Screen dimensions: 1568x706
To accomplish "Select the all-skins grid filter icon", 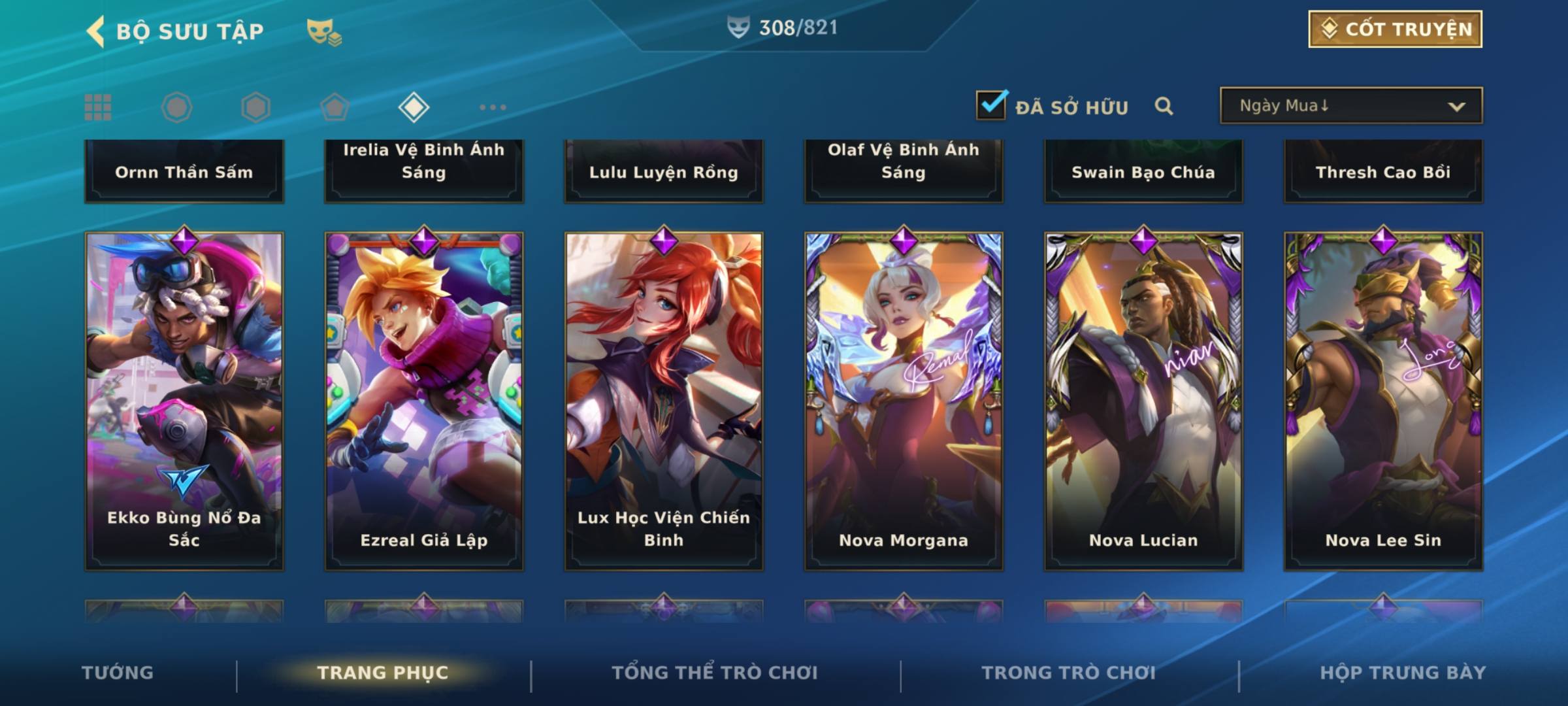I will point(98,107).
